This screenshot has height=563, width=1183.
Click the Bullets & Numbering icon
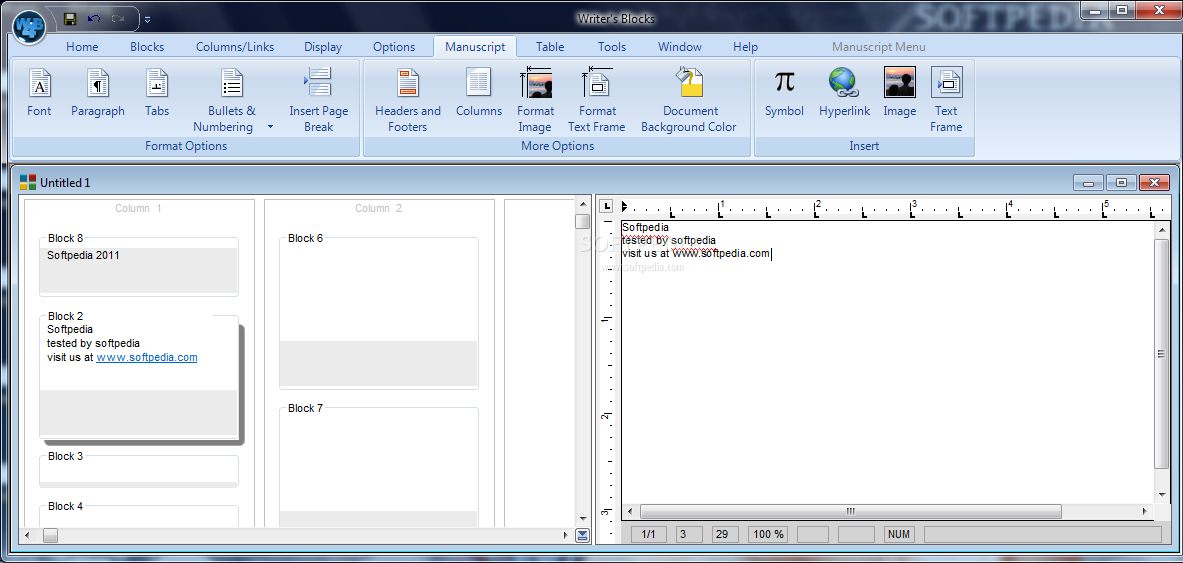(232, 82)
